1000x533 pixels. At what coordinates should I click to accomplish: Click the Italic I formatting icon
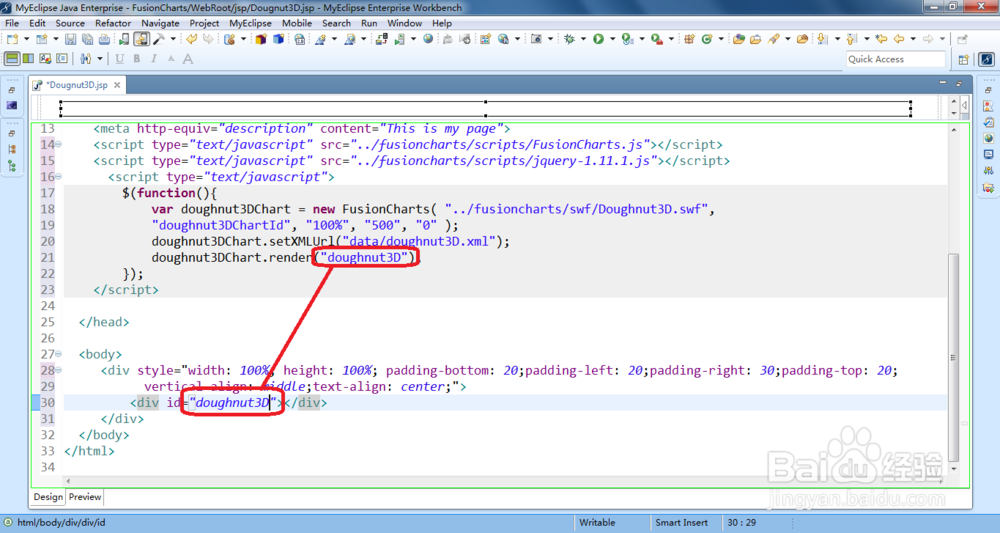154,59
